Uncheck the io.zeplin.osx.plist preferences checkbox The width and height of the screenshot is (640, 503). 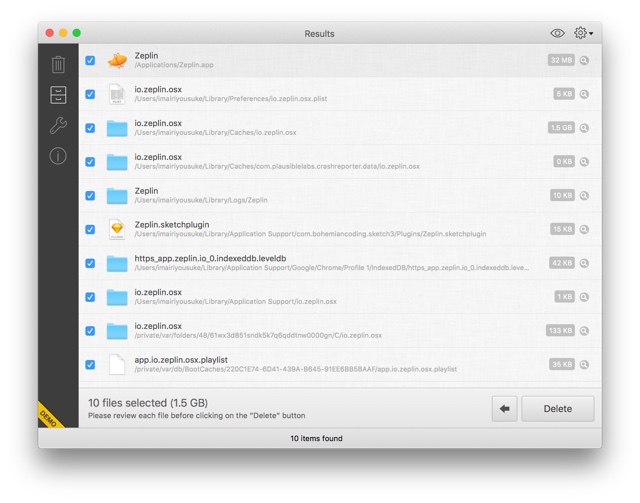pyautogui.click(x=90, y=94)
